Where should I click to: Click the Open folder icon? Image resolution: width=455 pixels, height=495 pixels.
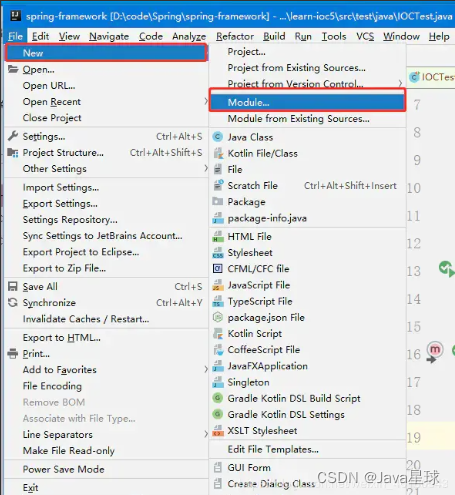tap(13, 69)
